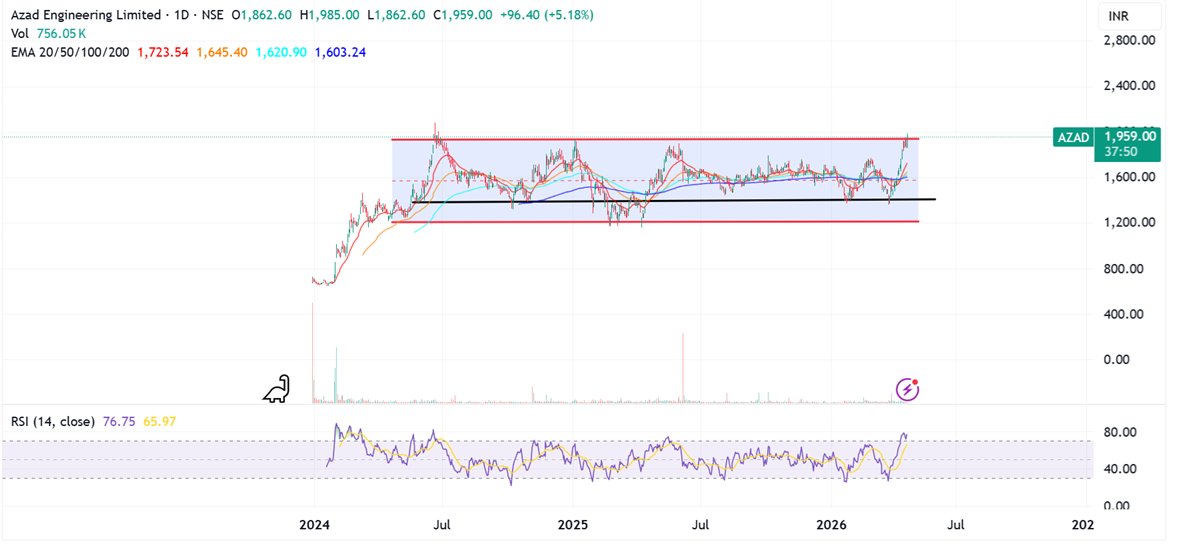Click the high price H1,985.00 in header
Viewport: 1180px width, 551px height.
pos(330,15)
